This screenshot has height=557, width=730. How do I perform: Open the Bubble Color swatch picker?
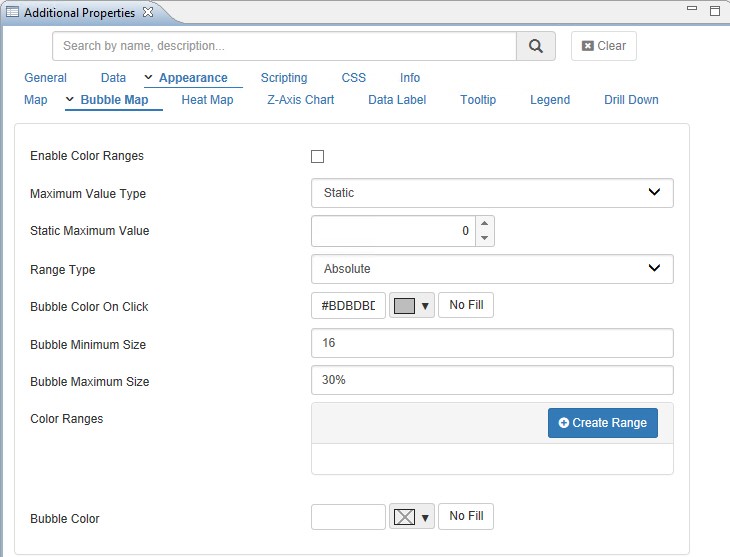(411, 517)
